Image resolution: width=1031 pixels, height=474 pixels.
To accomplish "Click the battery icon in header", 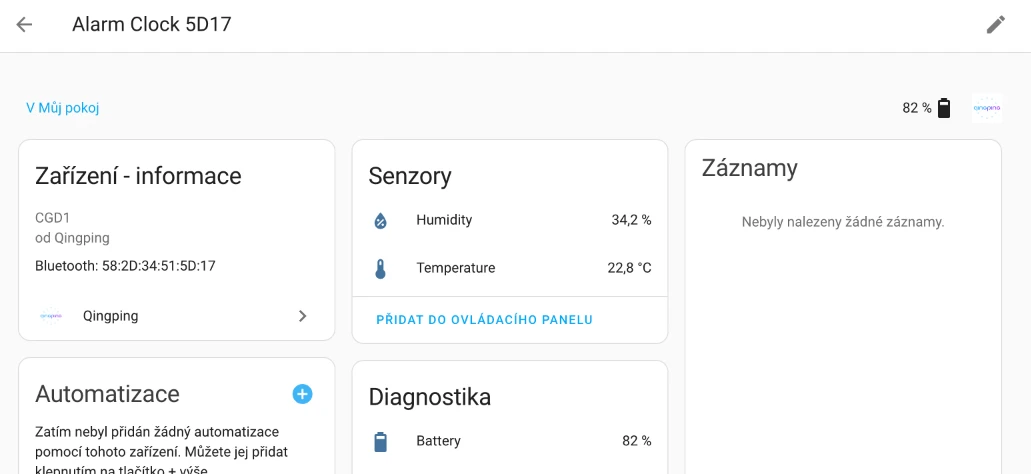I will click(x=944, y=108).
